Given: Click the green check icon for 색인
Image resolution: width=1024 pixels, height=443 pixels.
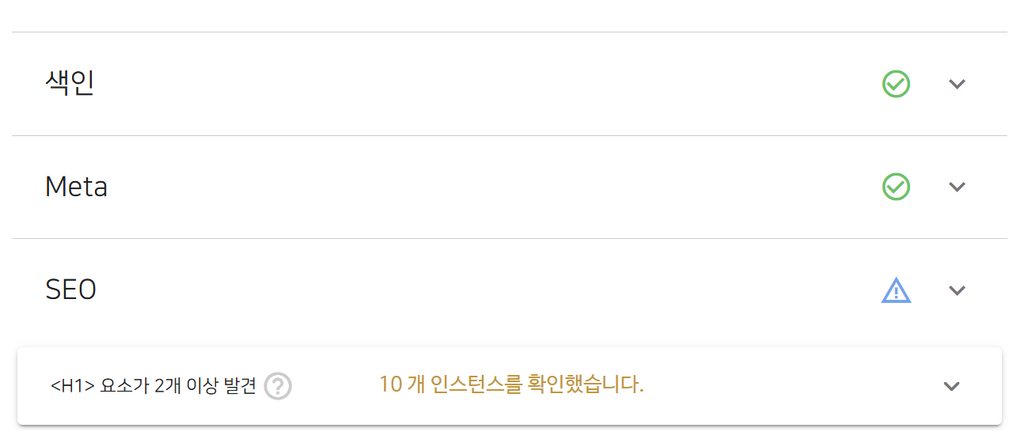Looking at the screenshot, I should tap(896, 84).
